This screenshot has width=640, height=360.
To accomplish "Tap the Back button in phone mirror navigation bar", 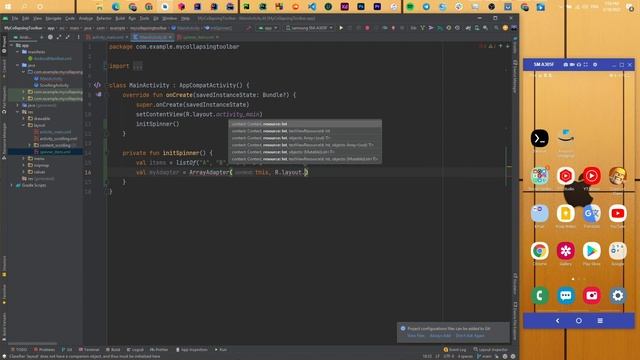I will point(558,321).
